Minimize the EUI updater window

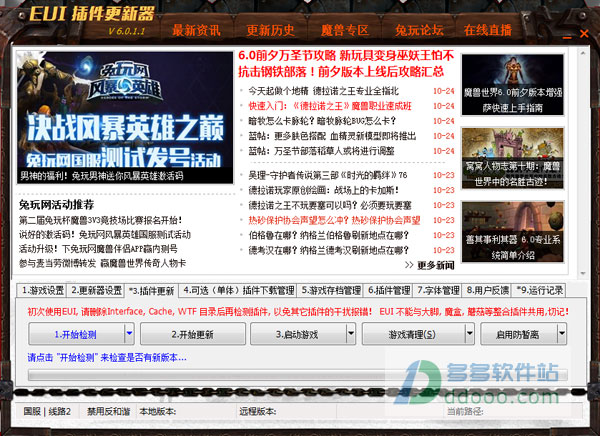(567, 37)
